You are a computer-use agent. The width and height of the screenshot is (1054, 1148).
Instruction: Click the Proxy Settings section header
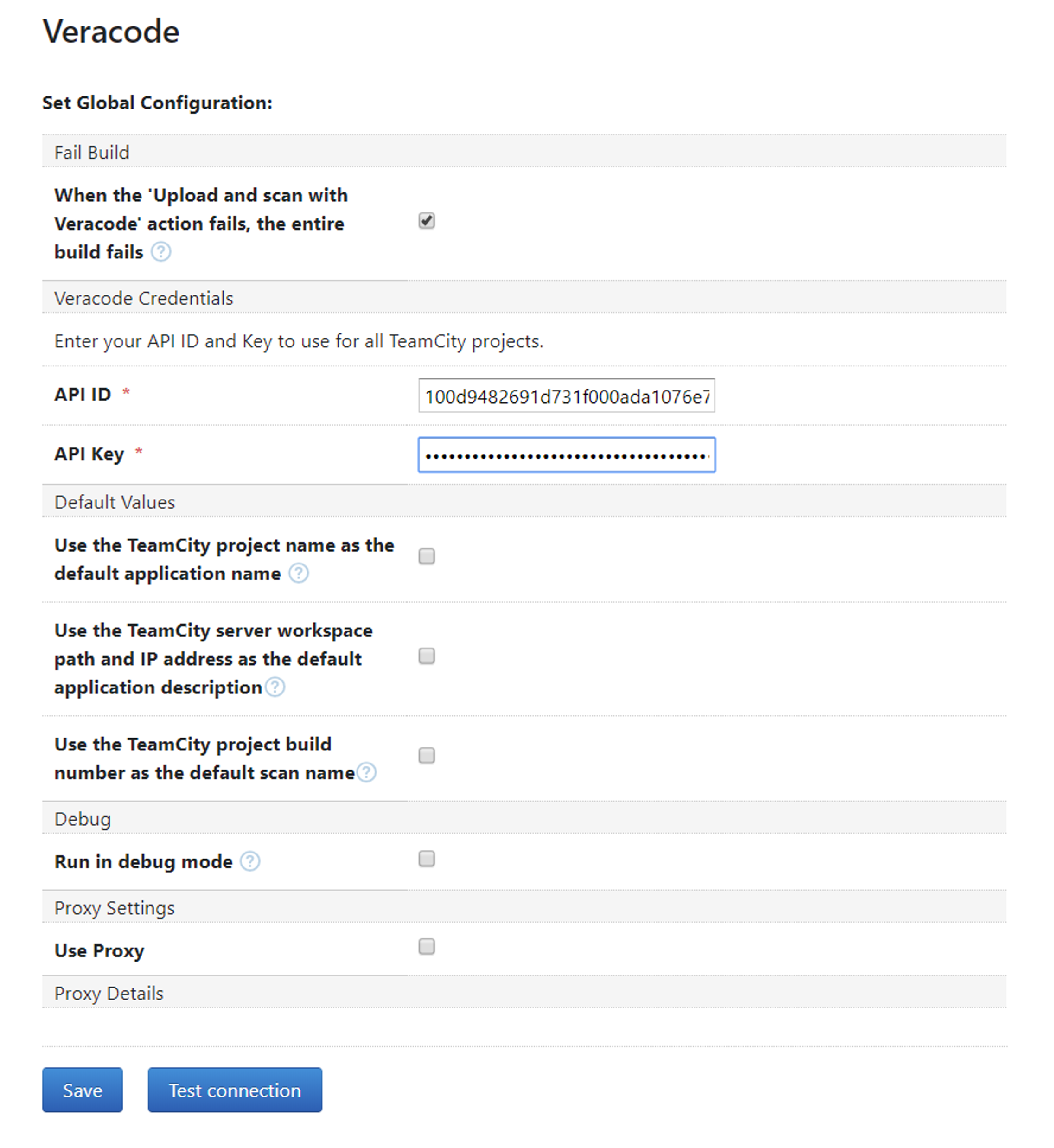115,908
